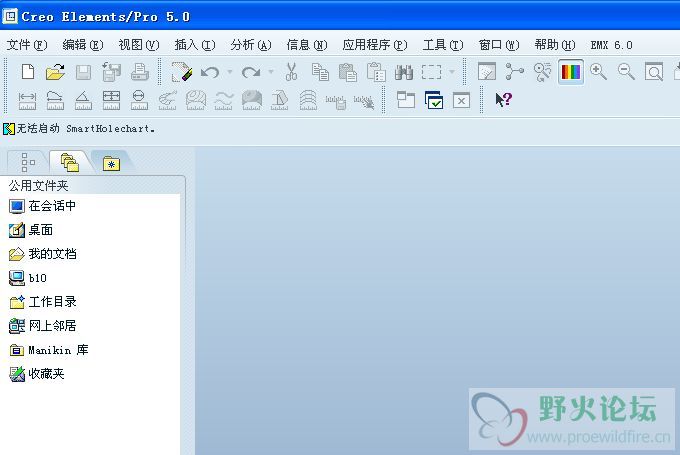
Task: Select 收藏夹 favorites entry
Action: coord(36,373)
